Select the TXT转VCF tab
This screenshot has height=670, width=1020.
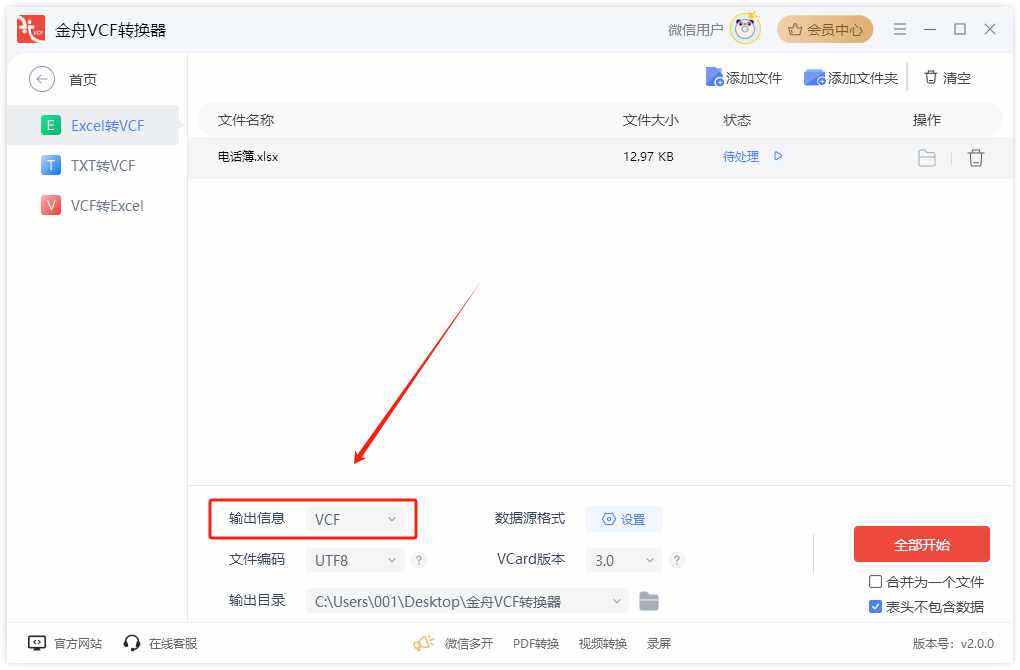92,165
